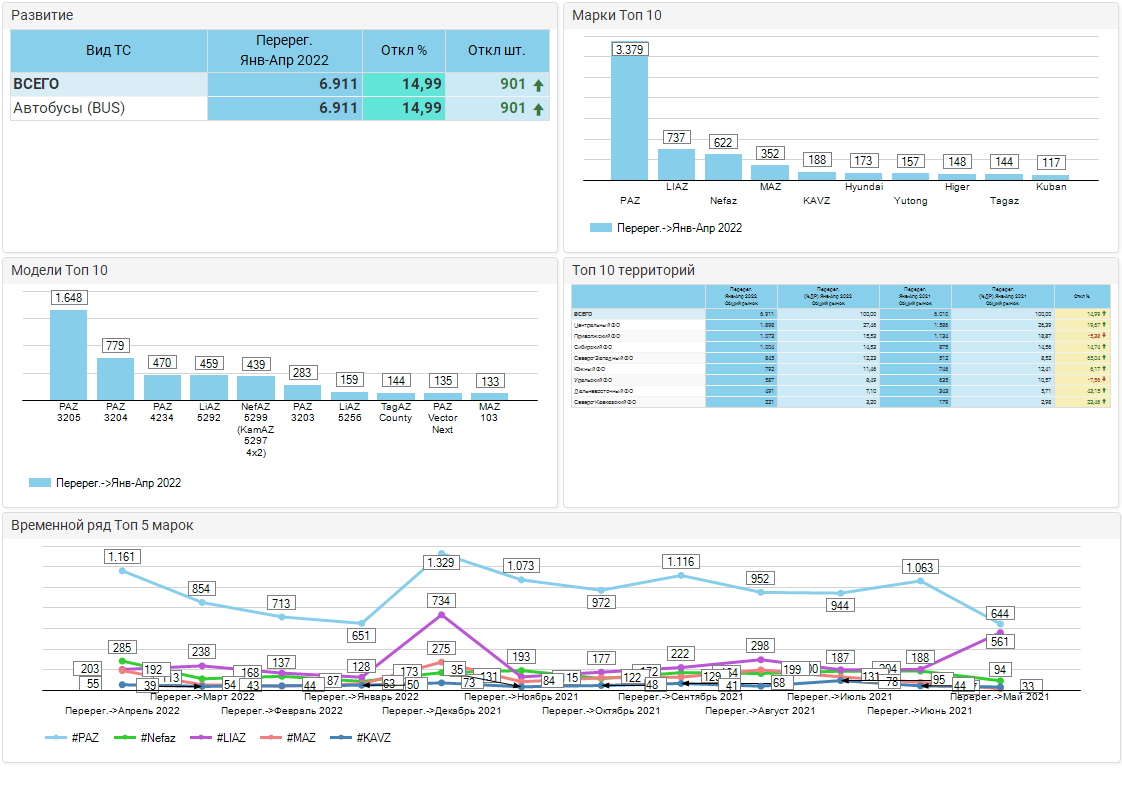Viewport: 1122px width, 793px height.
Task: Click the PAZ 3205 bar in Модели chart
Action: [68, 355]
